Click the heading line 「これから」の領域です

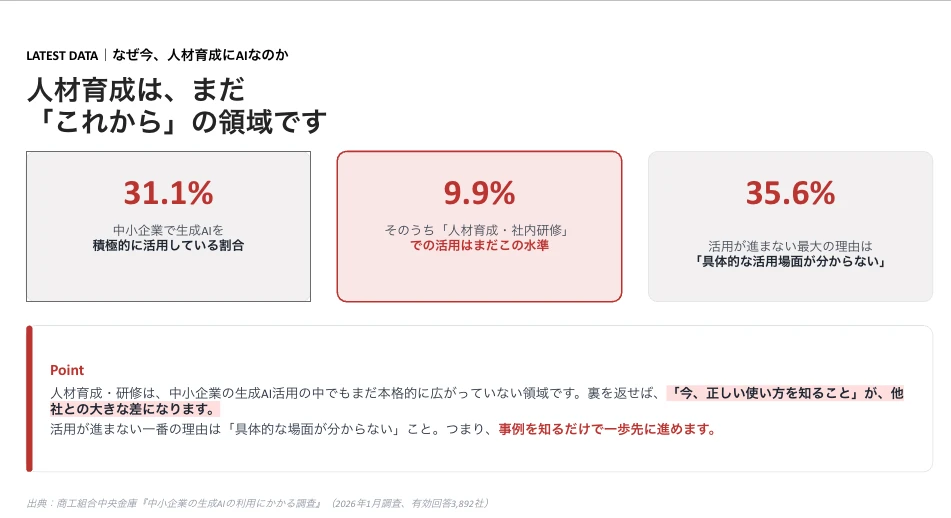(x=177, y=122)
